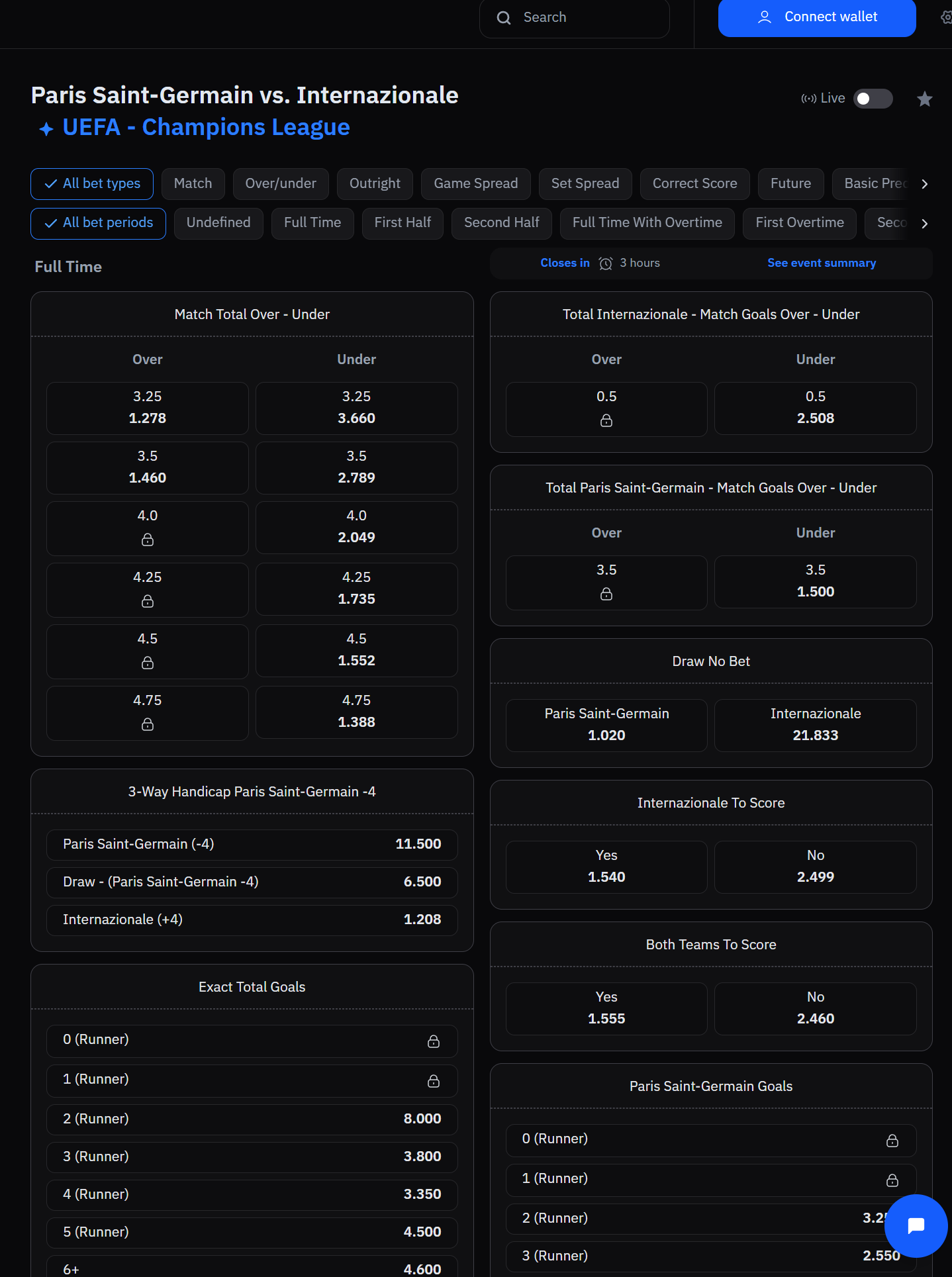
Task: Bet No on Internazionale To Score
Action: 816,867
